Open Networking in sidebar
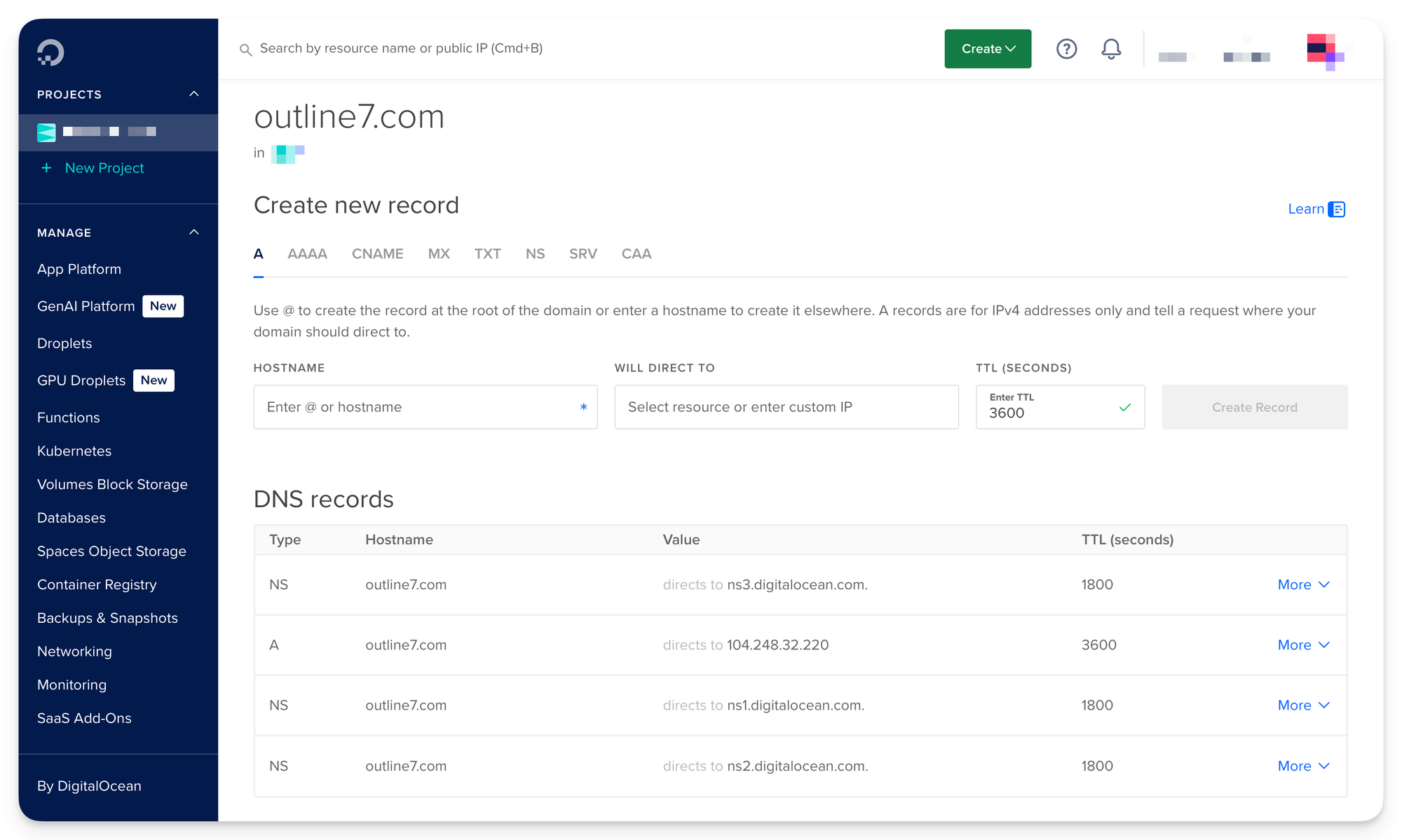Image resolution: width=1402 pixels, height=840 pixels. [x=74, y=652]
